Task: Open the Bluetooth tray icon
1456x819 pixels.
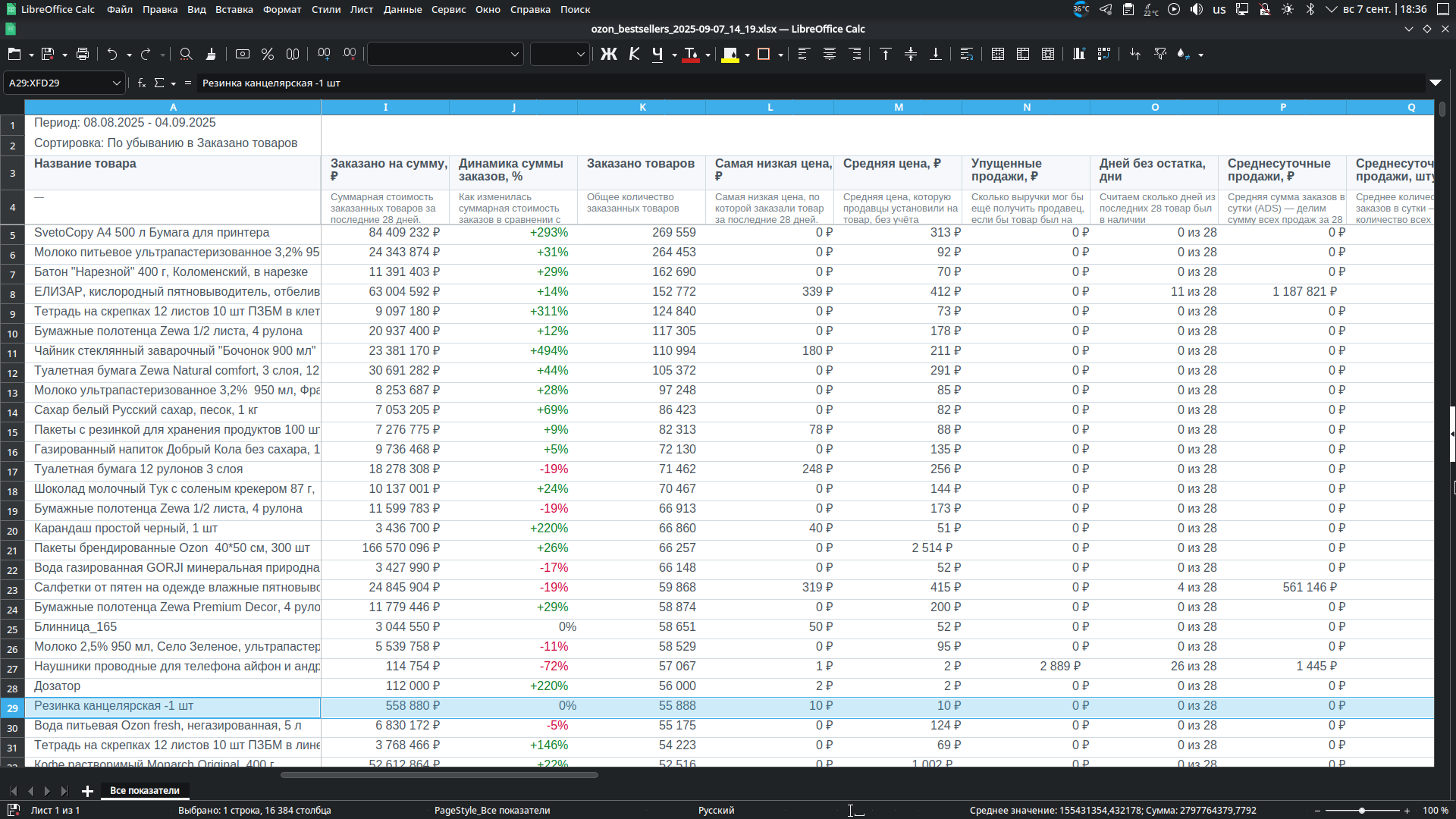Action: click(1310, 9)
